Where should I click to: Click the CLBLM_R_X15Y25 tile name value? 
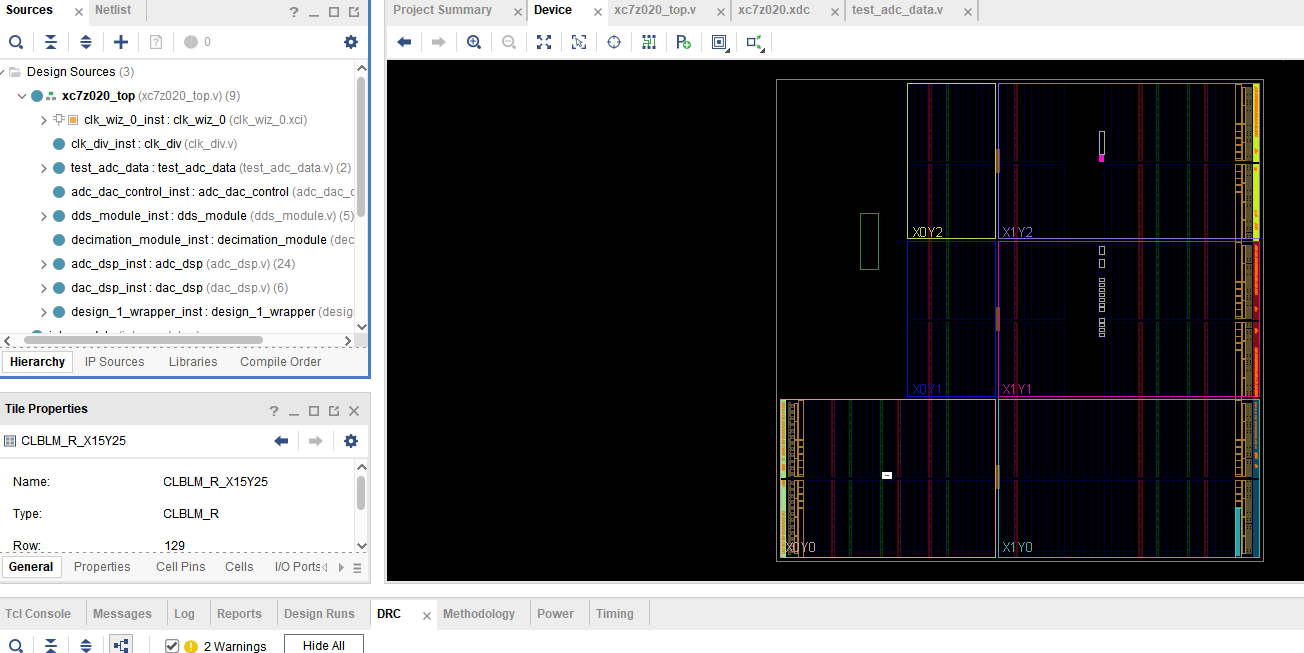coord(215,481)
